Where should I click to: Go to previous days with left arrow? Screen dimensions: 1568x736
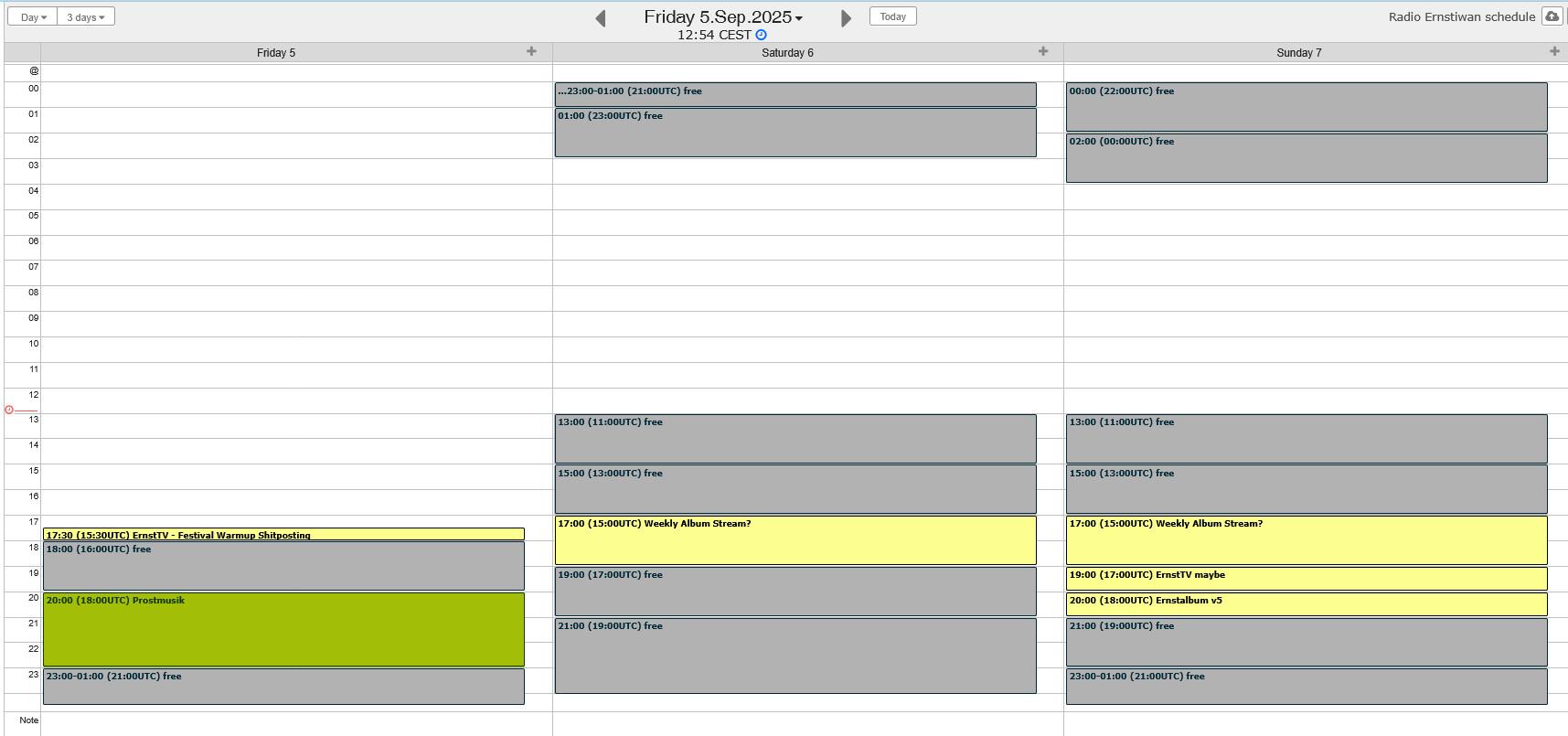[x=601, y=18]
